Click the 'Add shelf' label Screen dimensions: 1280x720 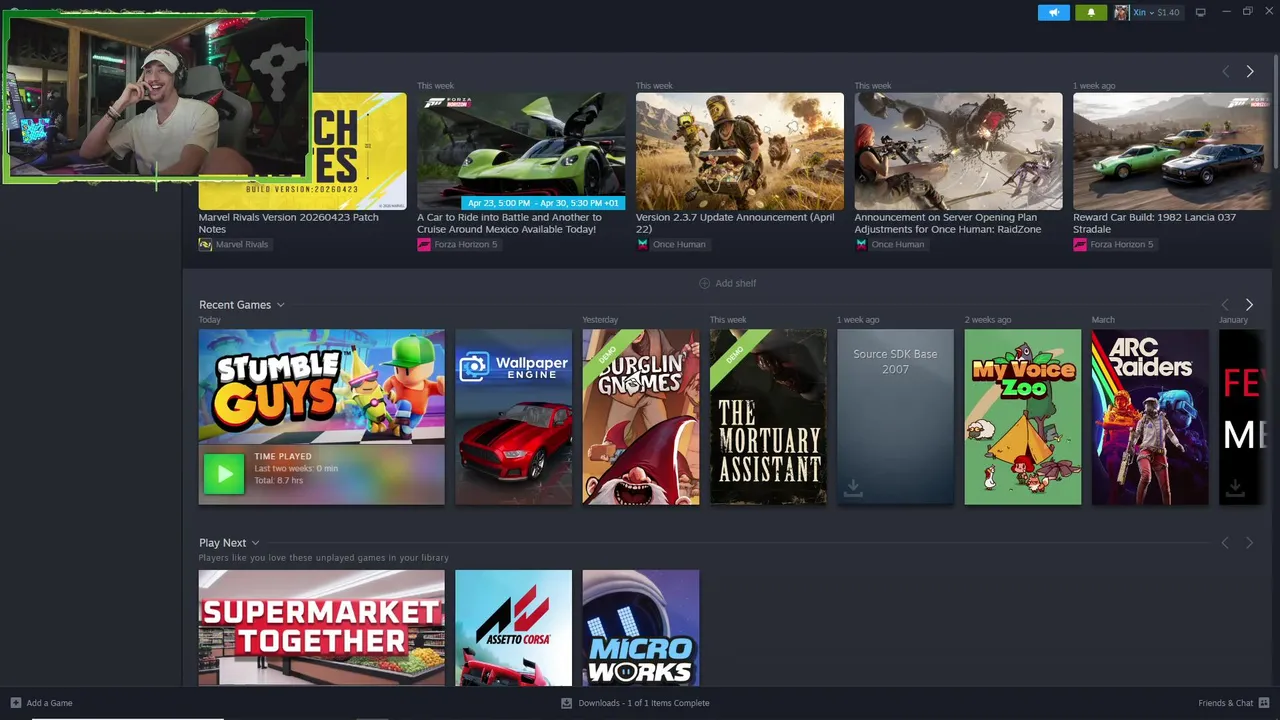click(736, 283)
